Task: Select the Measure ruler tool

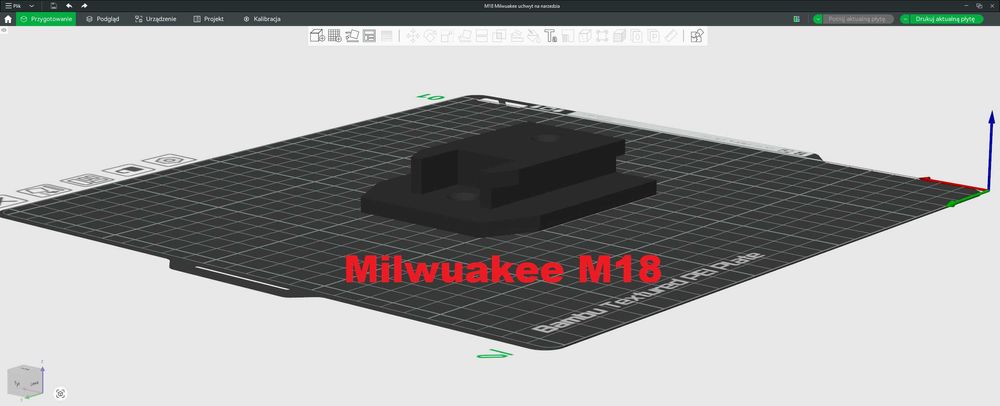Action: (671, 36)
